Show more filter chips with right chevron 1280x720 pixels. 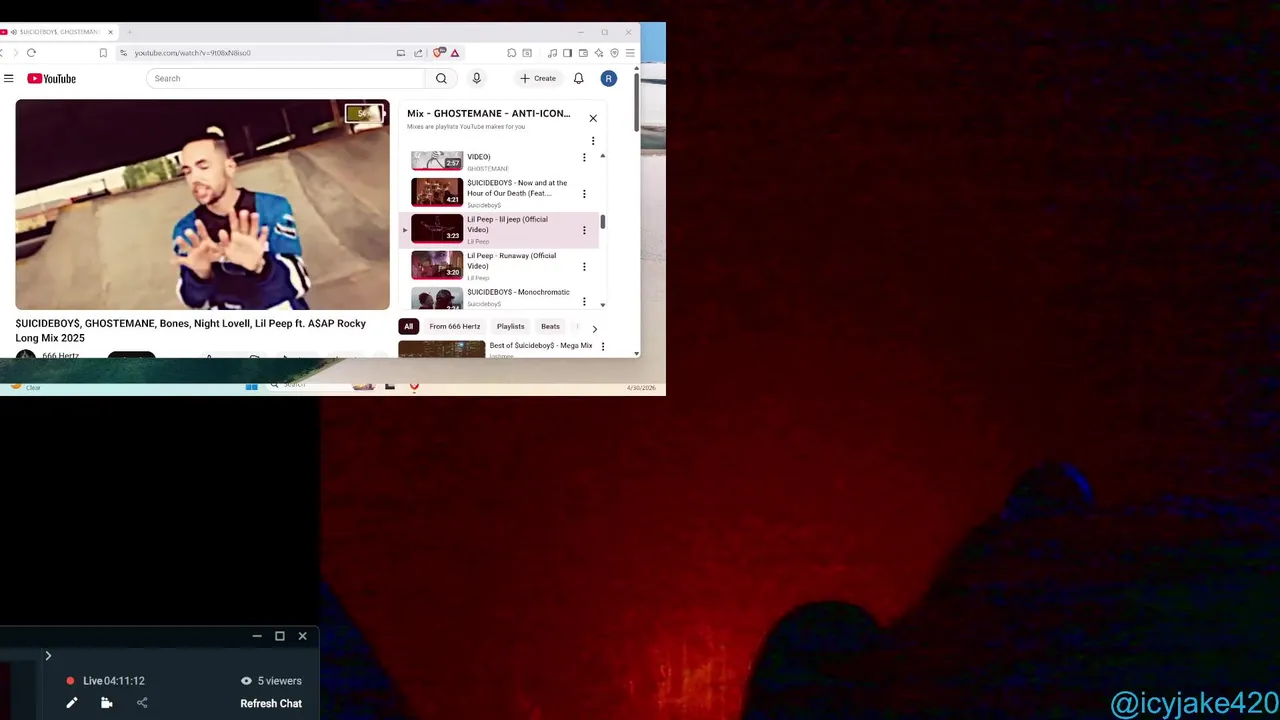pyautogui.click(x=594, y=328)
